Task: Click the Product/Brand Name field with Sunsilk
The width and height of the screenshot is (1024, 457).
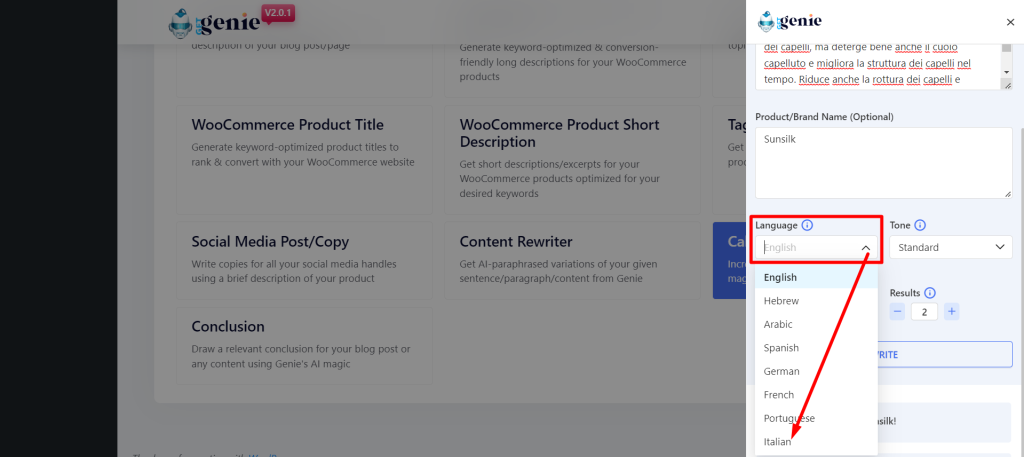Action: (x=884, y=163)
